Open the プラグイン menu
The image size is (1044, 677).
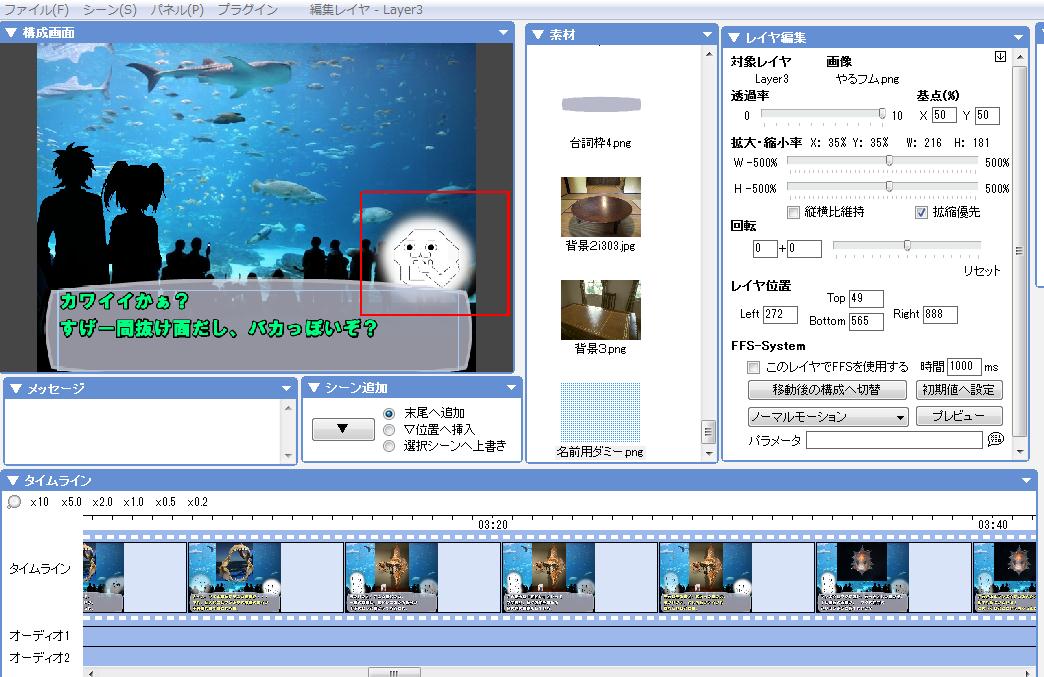[x=248, y=10]
